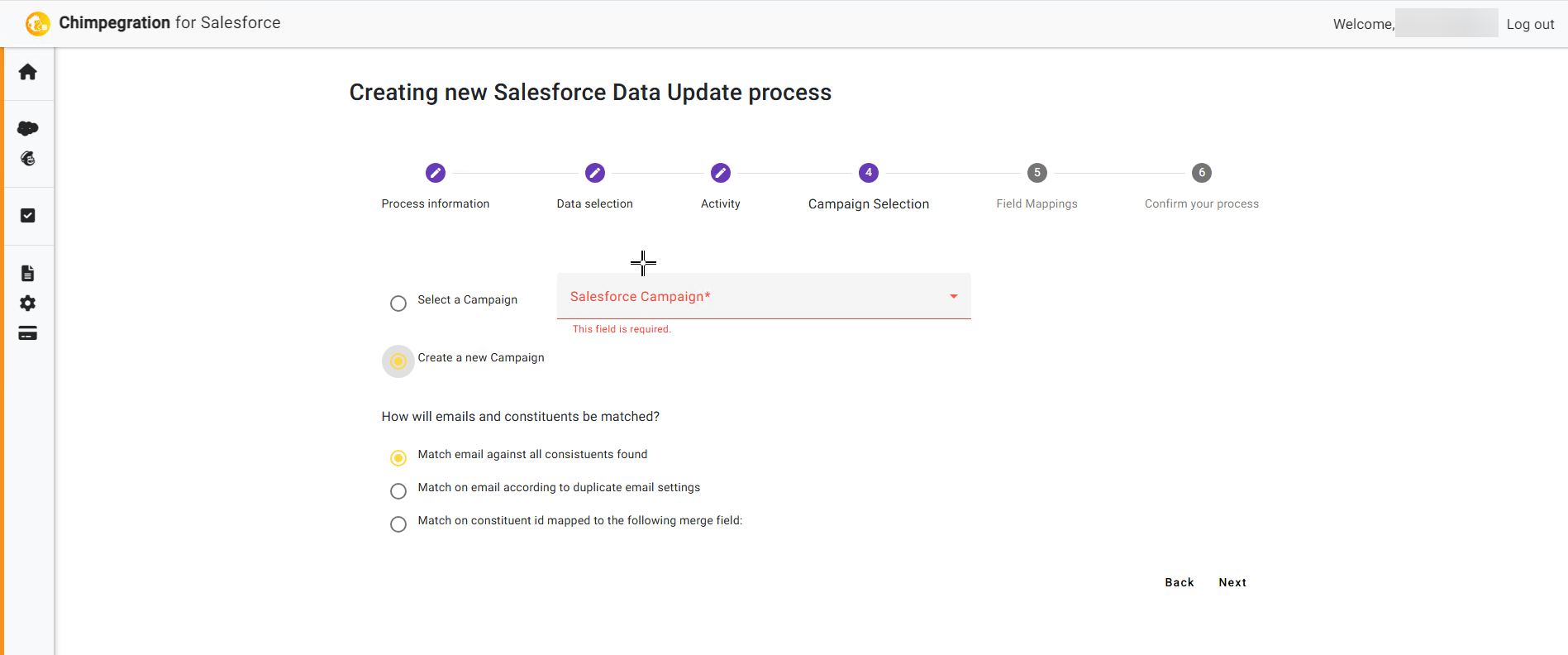Click the Log out link
The height and width of the screenshot is (655, 1568).
(1530, 24)
